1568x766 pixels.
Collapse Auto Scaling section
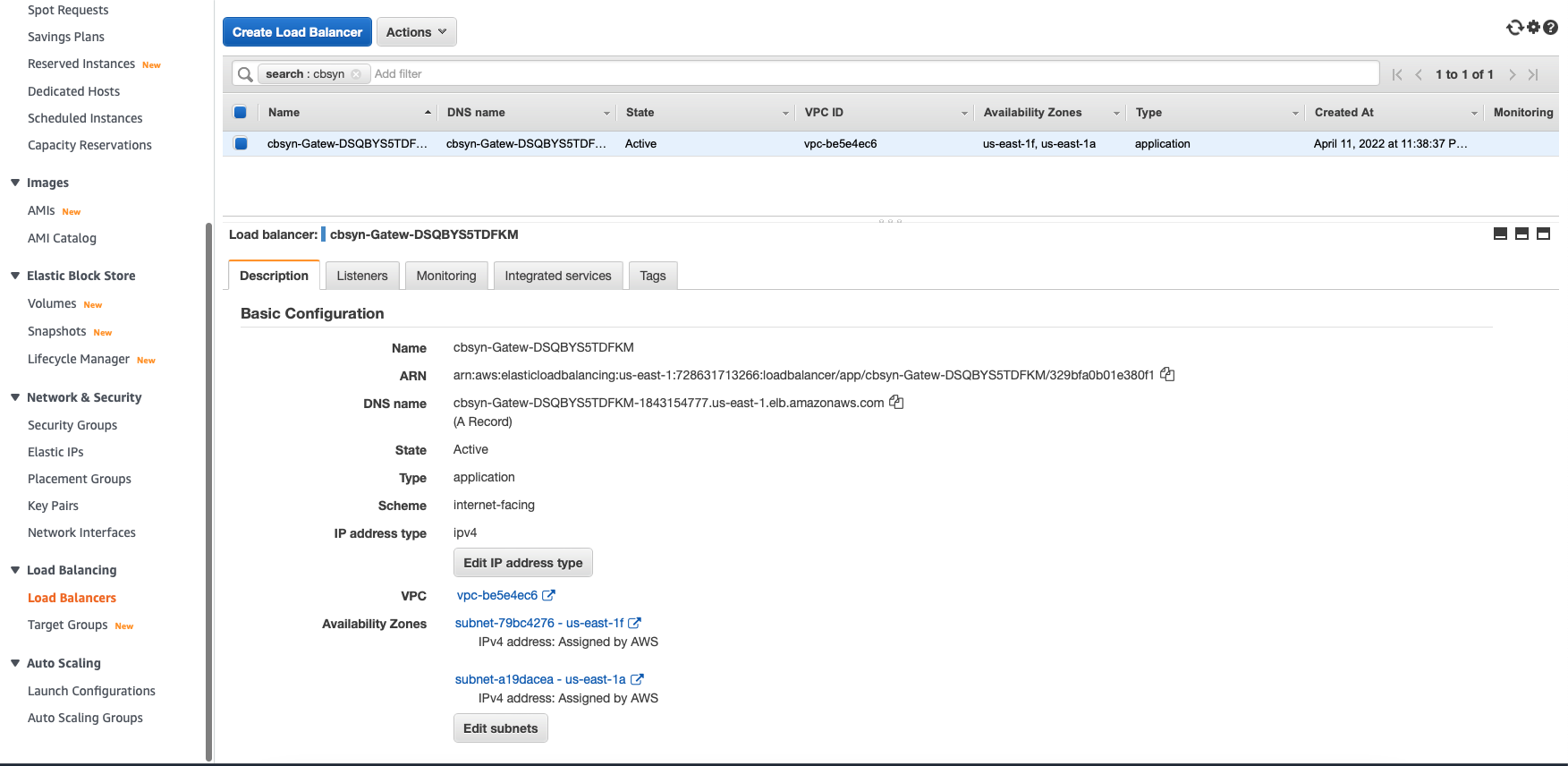tap(15, 663)
